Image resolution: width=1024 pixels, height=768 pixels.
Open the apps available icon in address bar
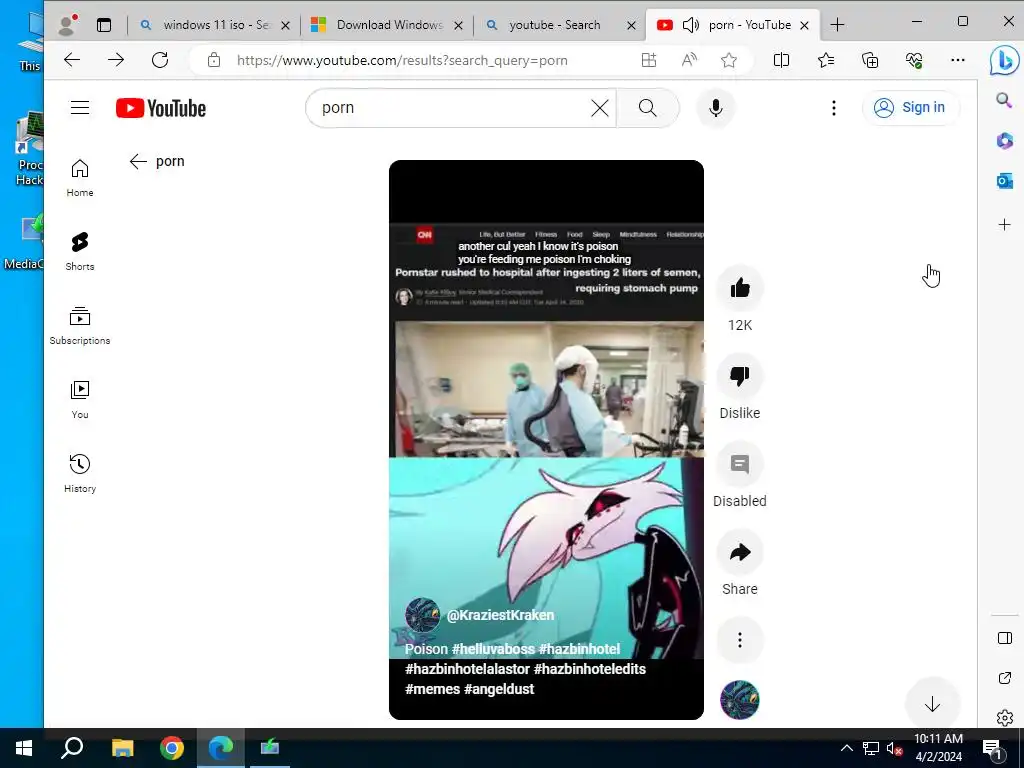[648, 60]
